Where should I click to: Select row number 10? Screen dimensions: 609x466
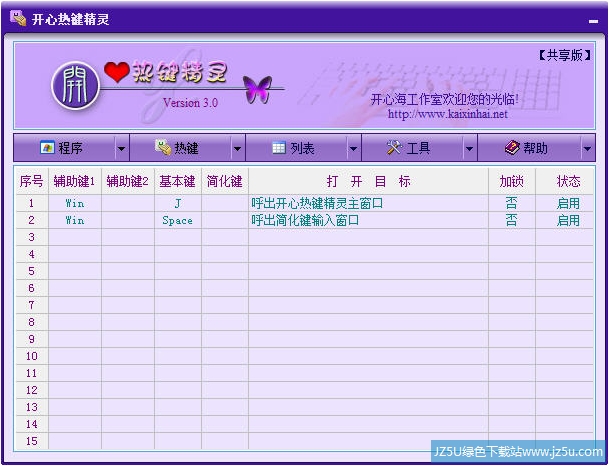point(31,356)
